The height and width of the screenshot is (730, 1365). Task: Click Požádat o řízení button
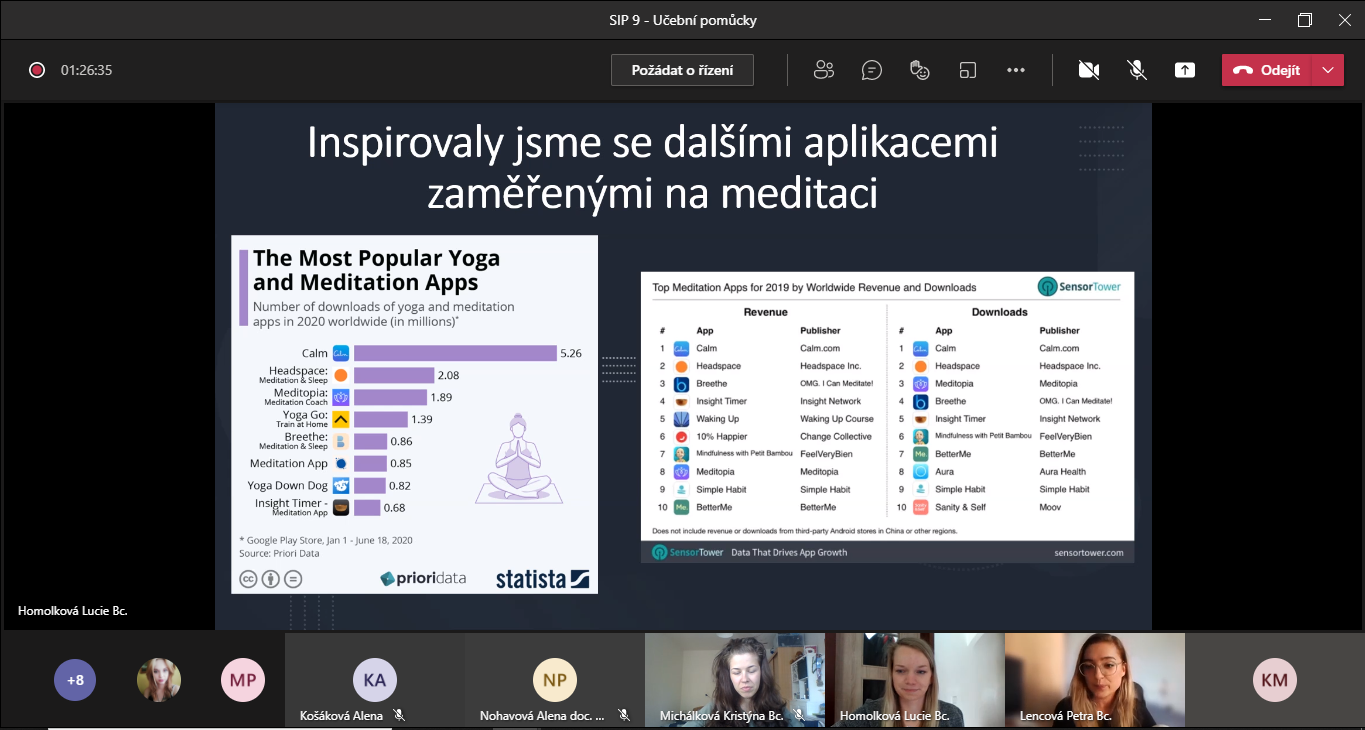click(682, 70)
